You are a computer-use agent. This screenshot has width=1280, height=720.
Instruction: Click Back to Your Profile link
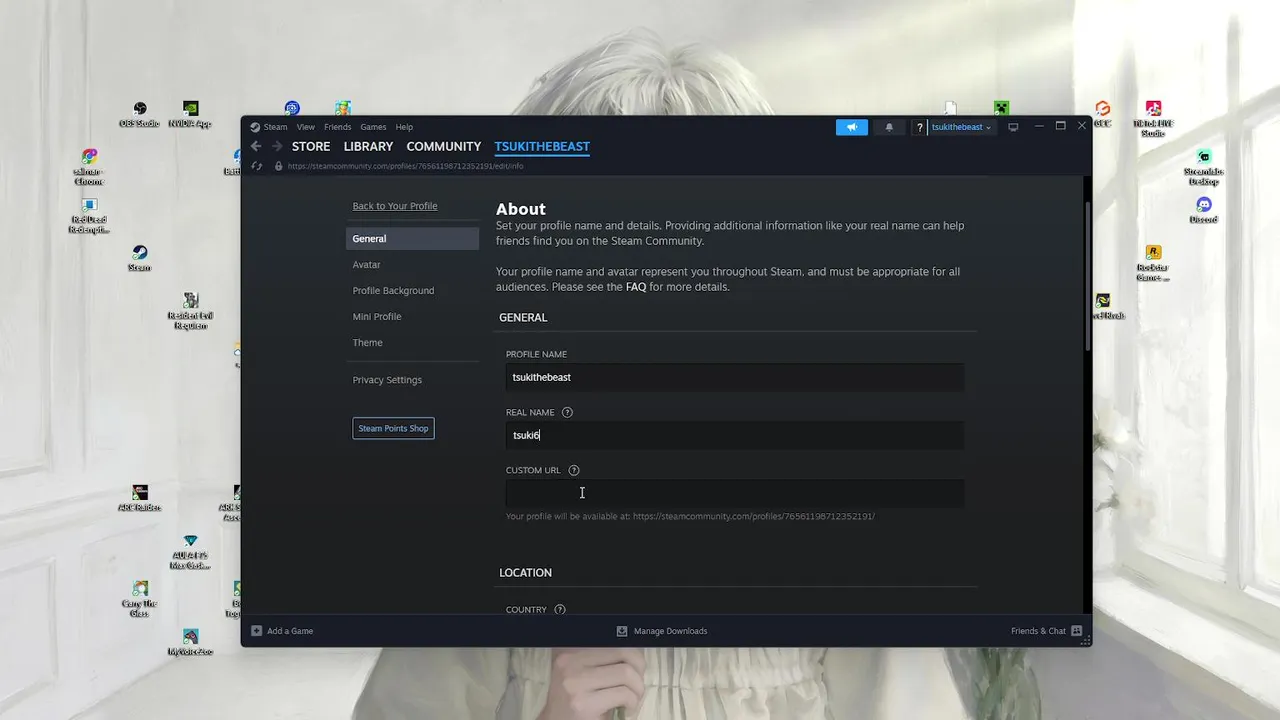point(395,206)
